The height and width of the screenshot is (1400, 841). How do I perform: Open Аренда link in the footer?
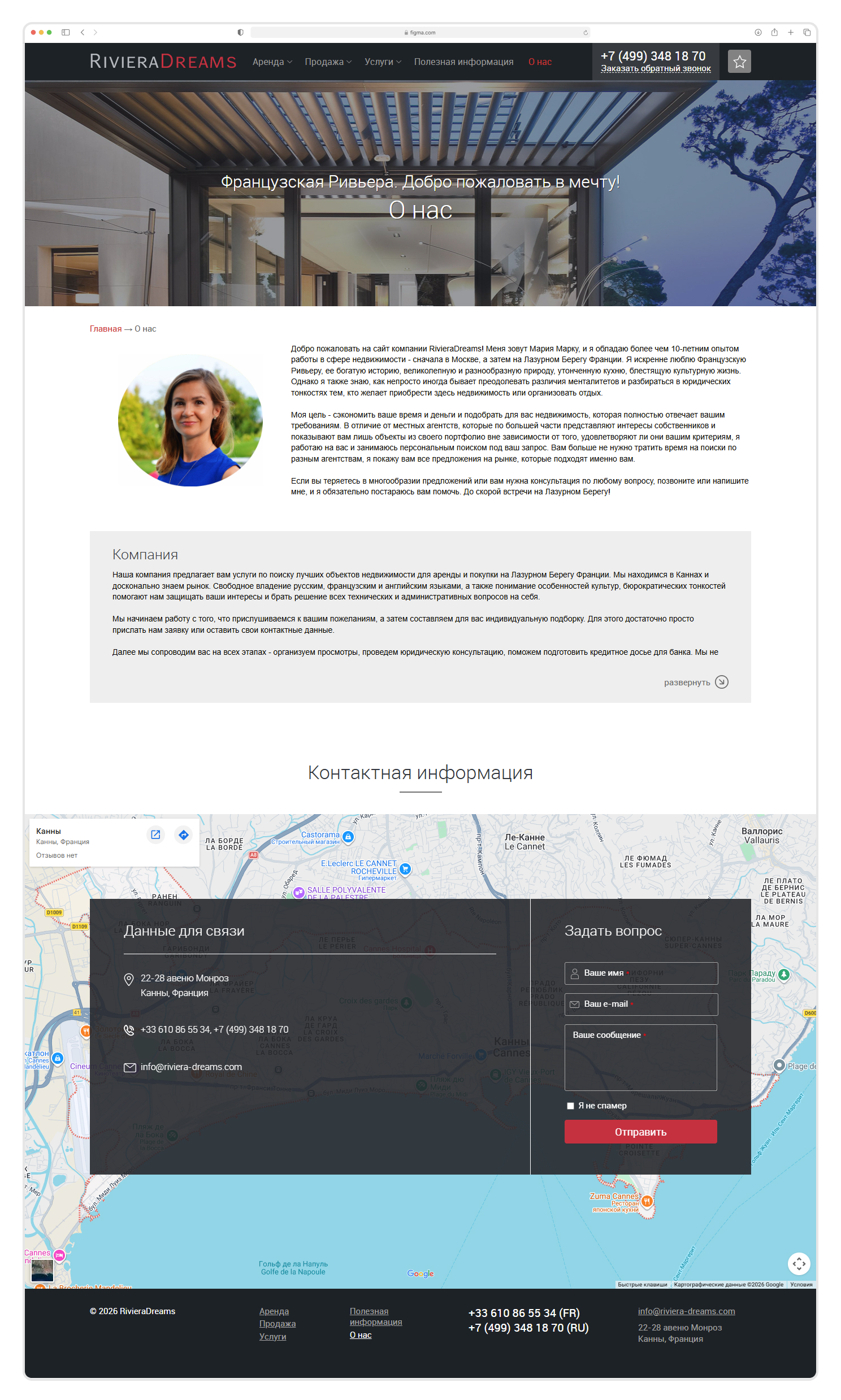coord(274,1311)
